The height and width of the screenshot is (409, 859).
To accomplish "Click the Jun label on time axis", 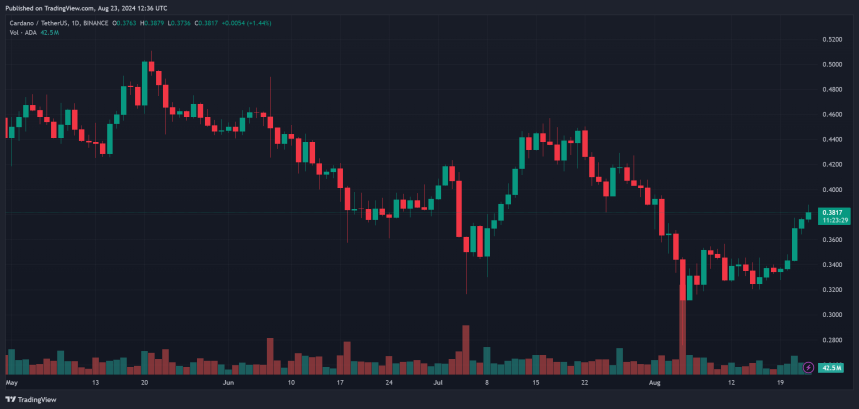I will pyautogui.click(x=228, y=382).
